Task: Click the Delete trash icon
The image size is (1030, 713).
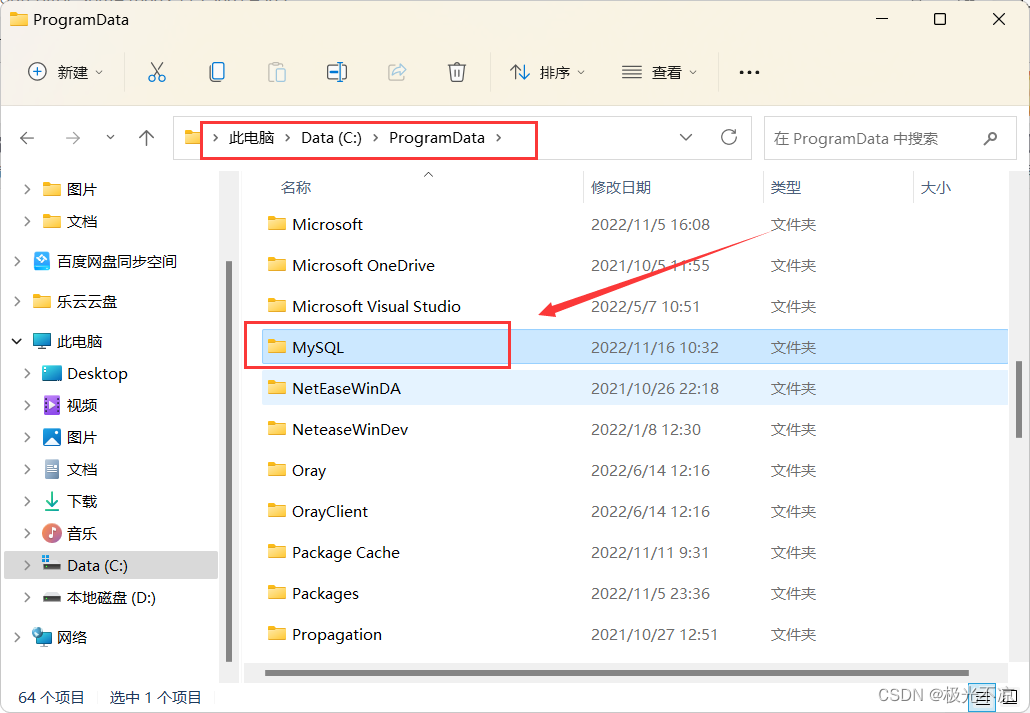Action: (x=456, y=71)
